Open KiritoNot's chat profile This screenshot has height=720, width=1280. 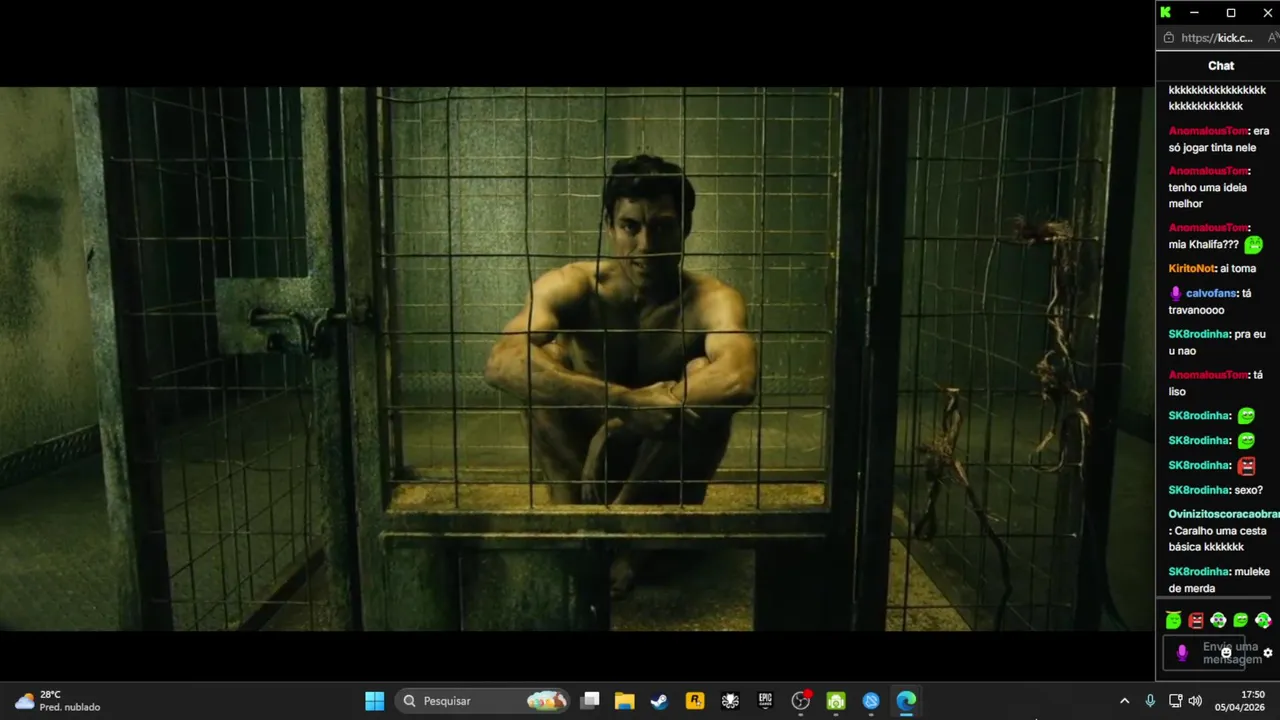(x=1192, y=269)
